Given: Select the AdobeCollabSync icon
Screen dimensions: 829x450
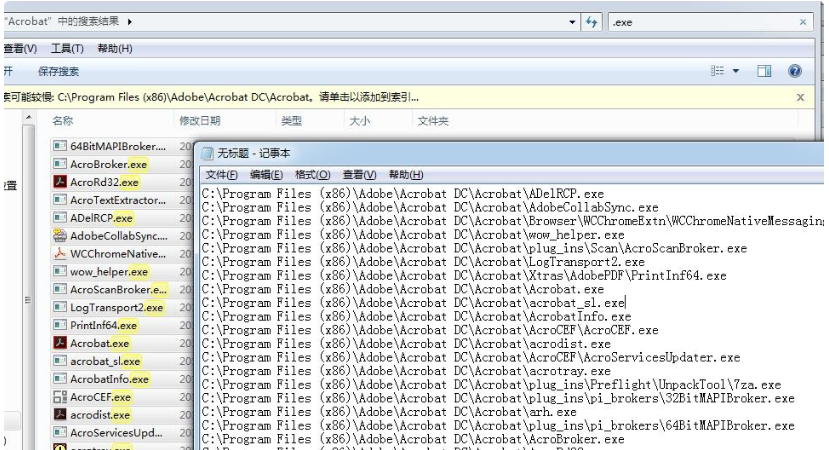Looking at the screenshot, I should tap(60, 235).
